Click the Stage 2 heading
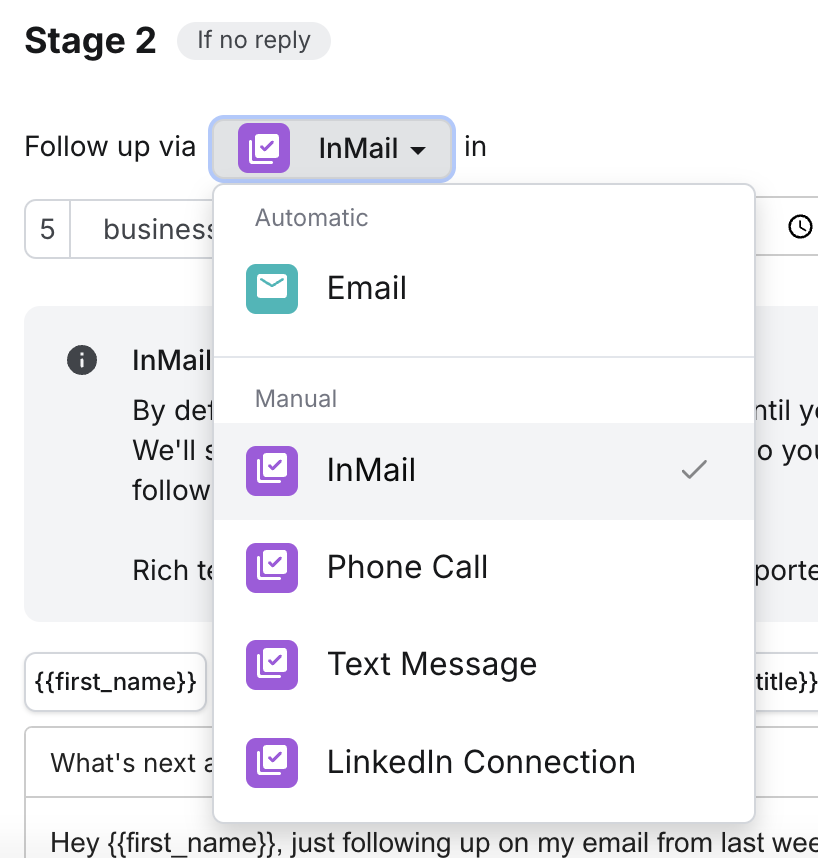Screen dimensions: 818x858 pos(90,41)
